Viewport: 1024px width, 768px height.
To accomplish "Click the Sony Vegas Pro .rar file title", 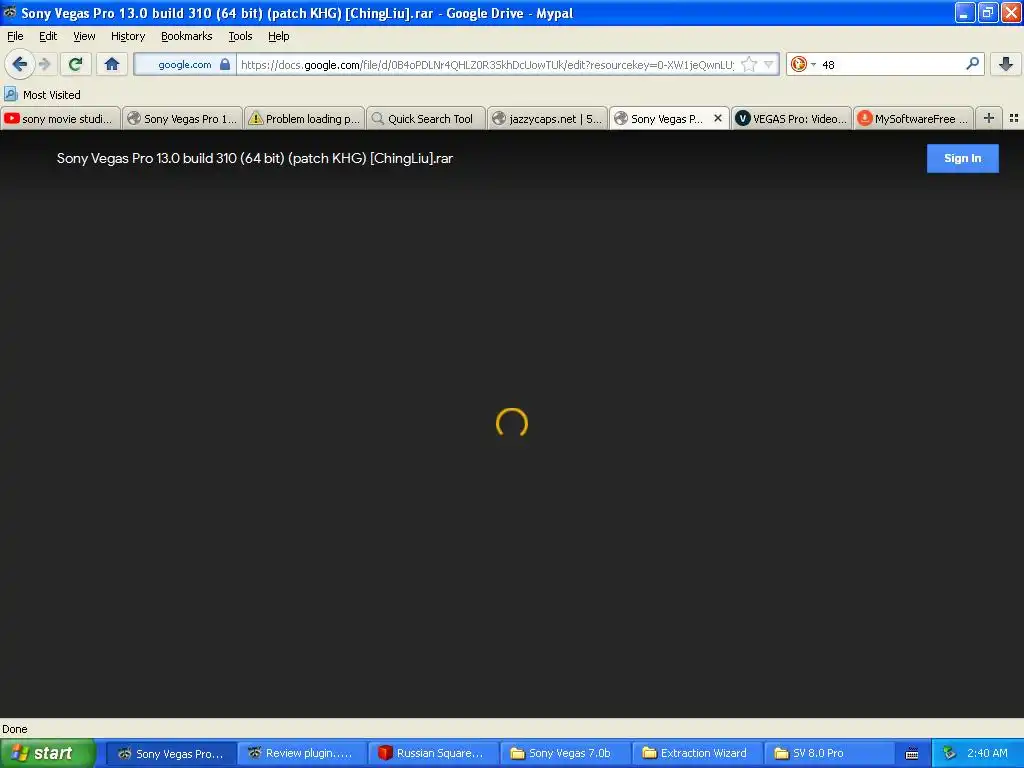I will 255,158.
